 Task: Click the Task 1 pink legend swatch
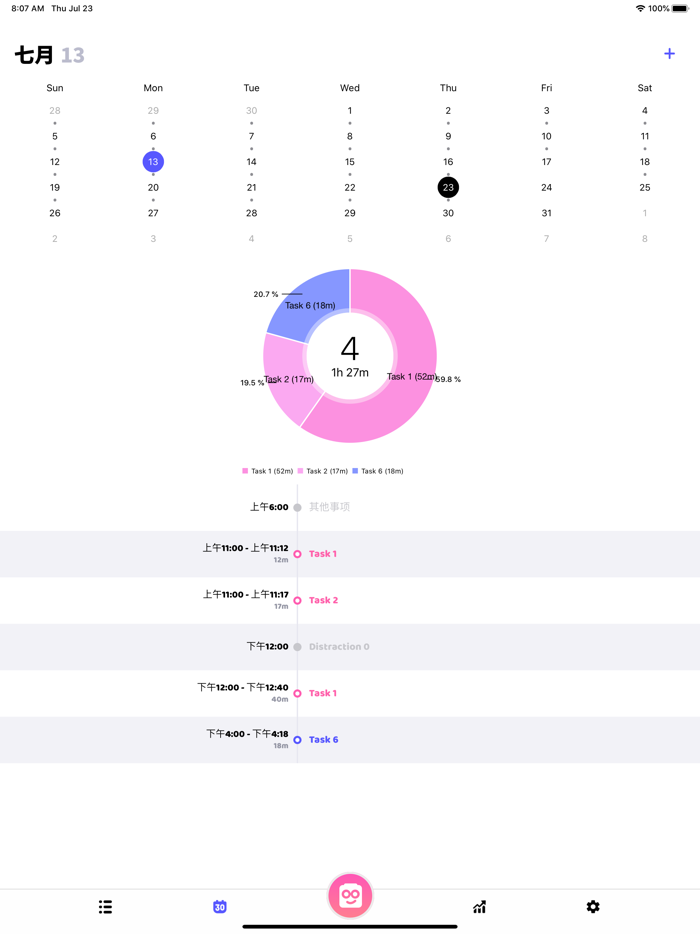tap(245, 471)
